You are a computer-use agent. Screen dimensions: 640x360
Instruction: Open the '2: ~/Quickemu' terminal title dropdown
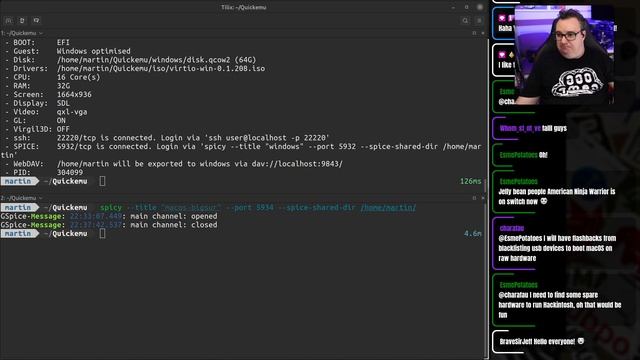coord(21,198)
